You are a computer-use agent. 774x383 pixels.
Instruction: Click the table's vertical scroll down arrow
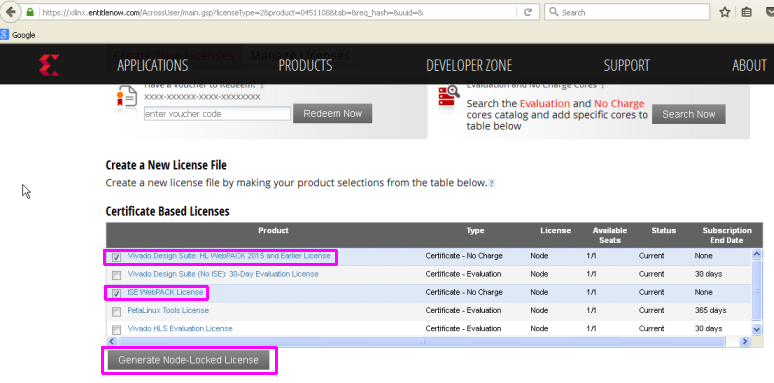point(756,329)
